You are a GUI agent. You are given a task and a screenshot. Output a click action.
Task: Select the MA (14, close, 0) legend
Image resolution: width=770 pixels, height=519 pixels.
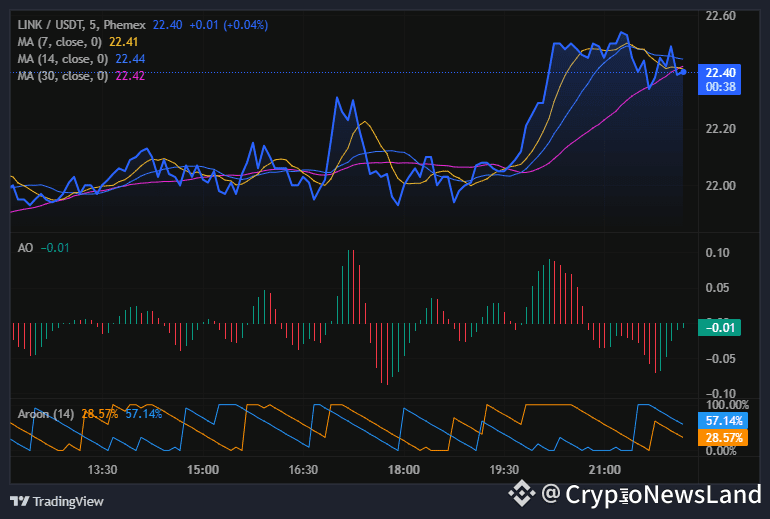(63, 59)
